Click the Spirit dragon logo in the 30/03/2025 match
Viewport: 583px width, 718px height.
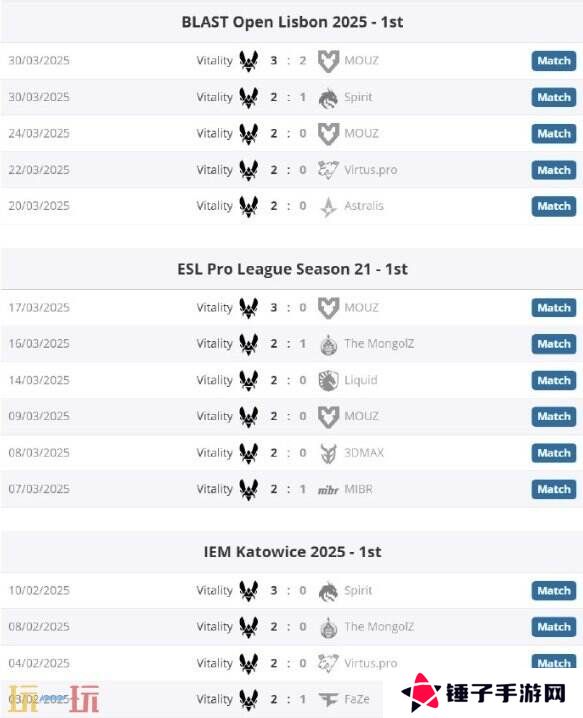click(328, 98)
